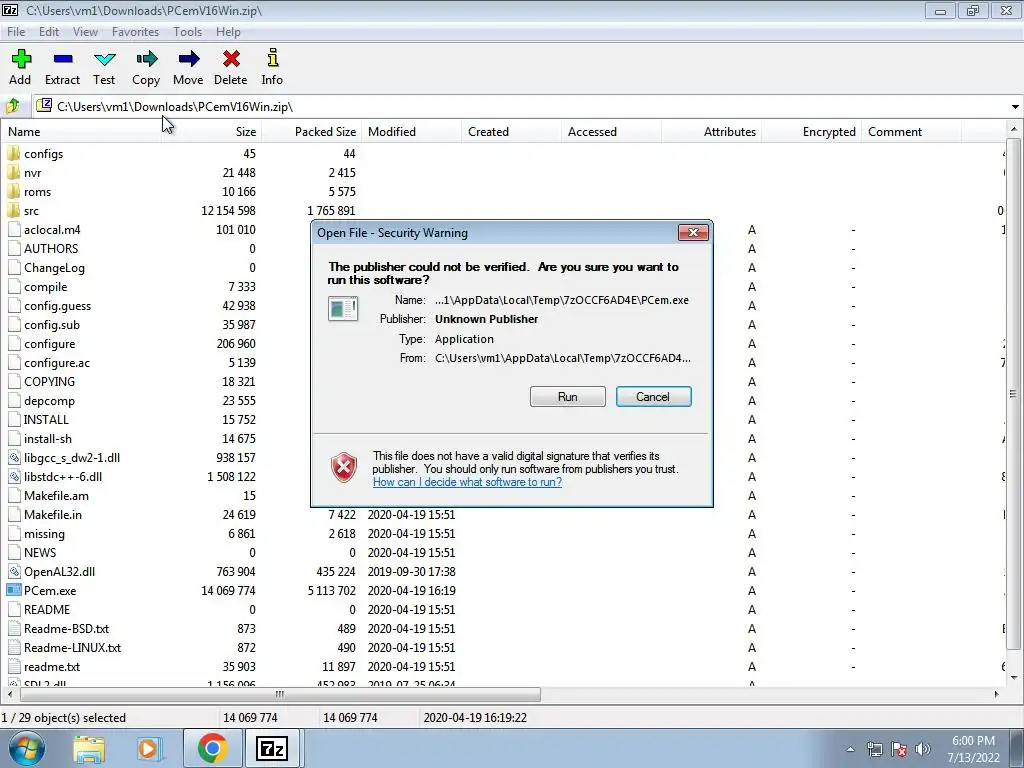The height and width of the screenshot is (768, 1024).
Task: Select the configure.ac file row
Action: coord(503,362)
